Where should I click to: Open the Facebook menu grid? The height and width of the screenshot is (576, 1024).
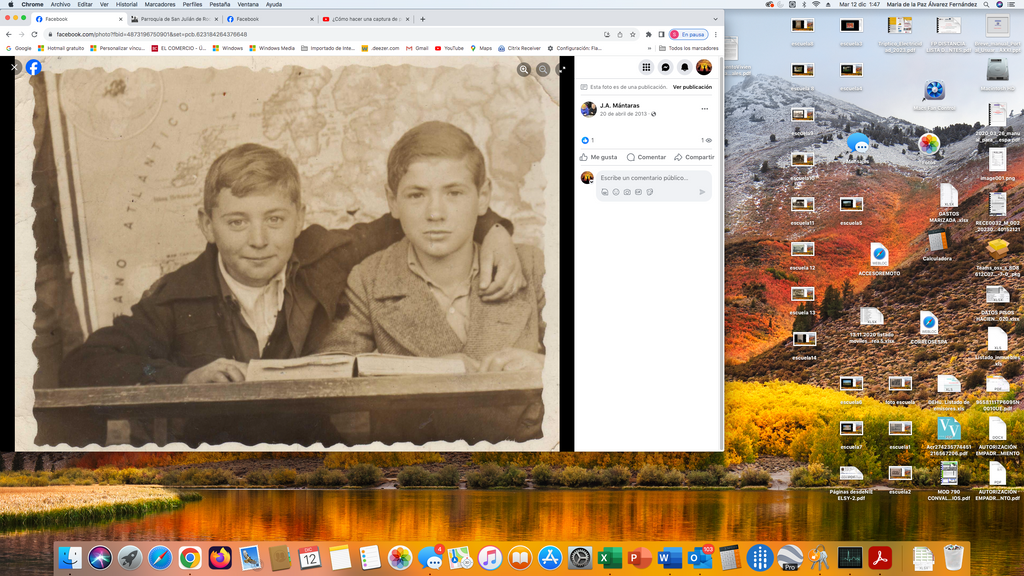[647, 67]
